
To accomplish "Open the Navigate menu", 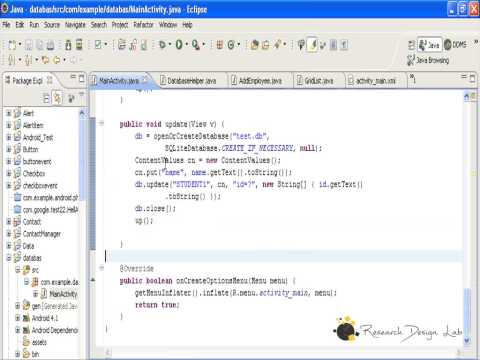I will (75, 25).
